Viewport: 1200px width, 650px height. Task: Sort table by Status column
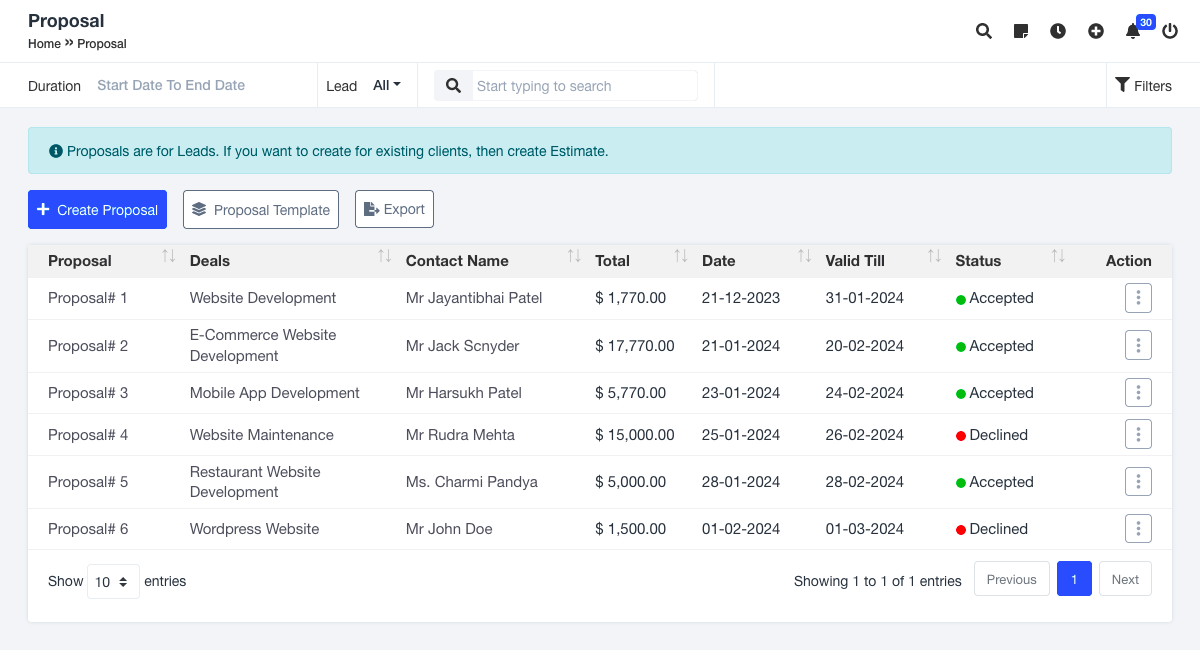(1058, 257)
